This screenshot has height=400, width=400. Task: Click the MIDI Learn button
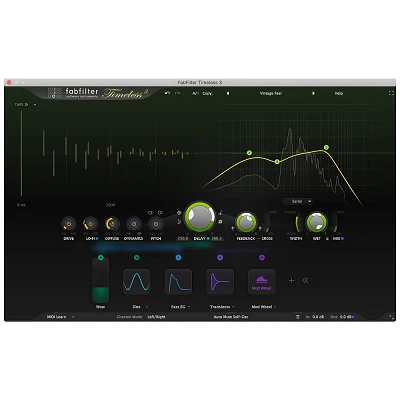point(56,317)
